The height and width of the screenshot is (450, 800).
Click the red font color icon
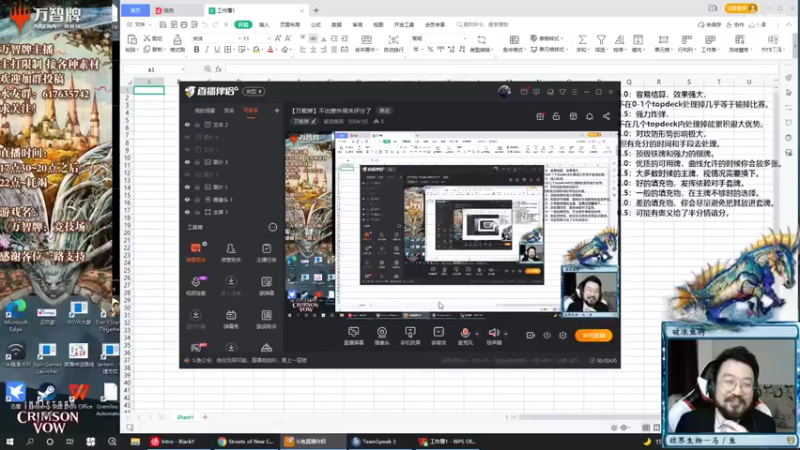[270, 49]
